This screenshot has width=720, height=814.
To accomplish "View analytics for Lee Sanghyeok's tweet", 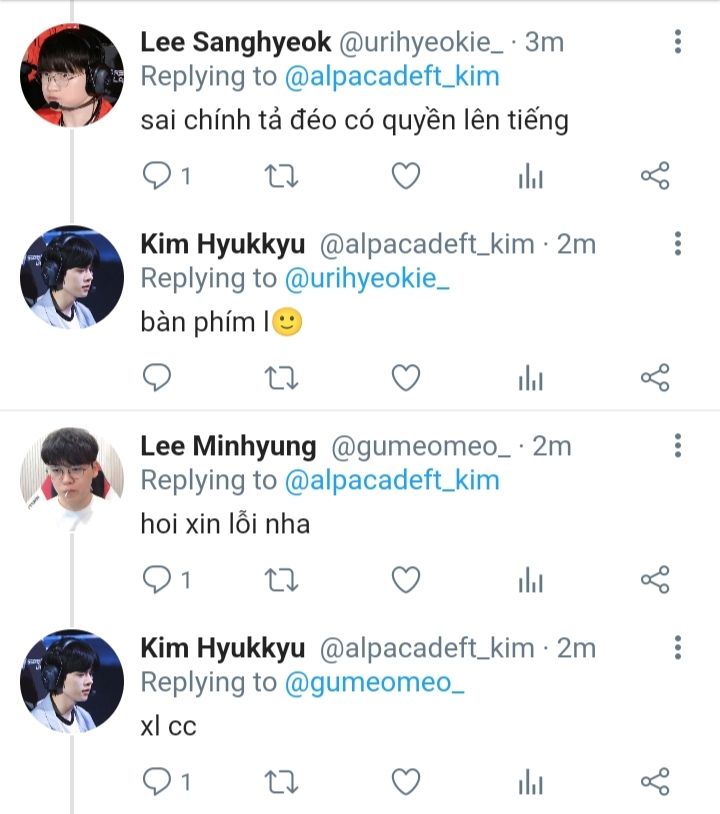I will [530, 177].
